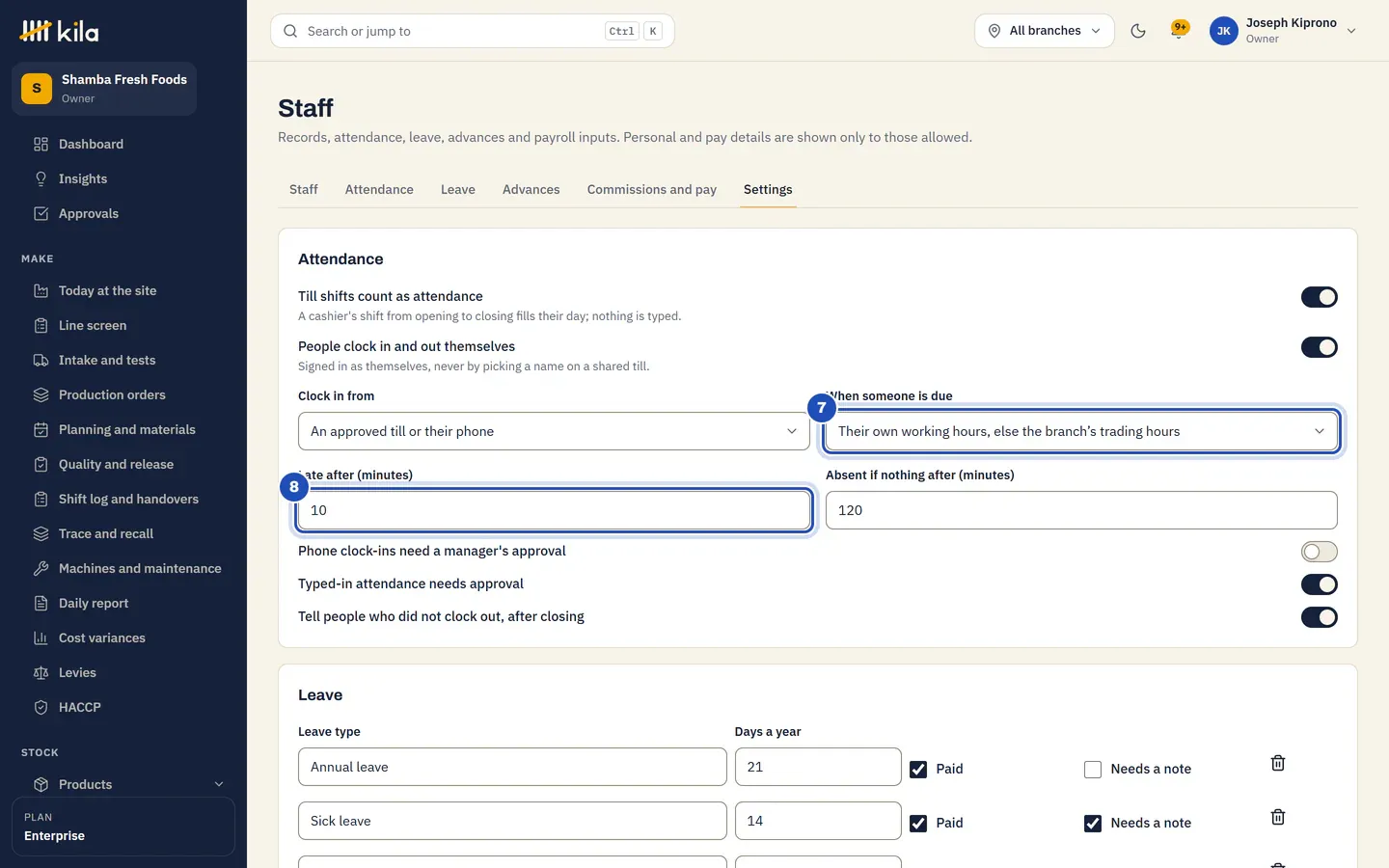Image resolution: width=1389 pixels, height=868 pixels.
Task: Switch to the Attendance tab
Action: tap(379, 190)
